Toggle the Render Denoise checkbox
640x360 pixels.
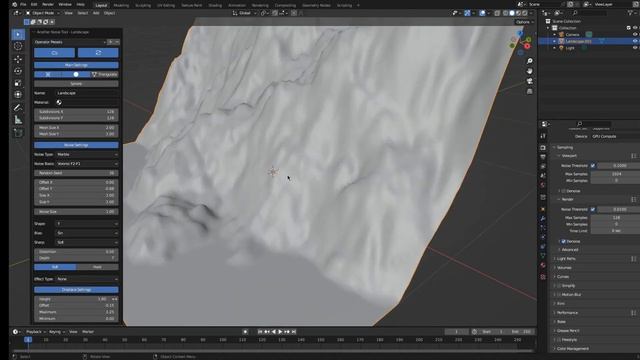pyautogui.click(x=564, y=242)
